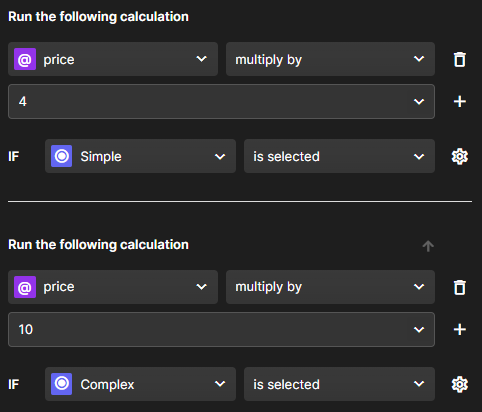Open the second price variable dropdown
Screen dimensions: 482x412
click(x=113, y=287)
